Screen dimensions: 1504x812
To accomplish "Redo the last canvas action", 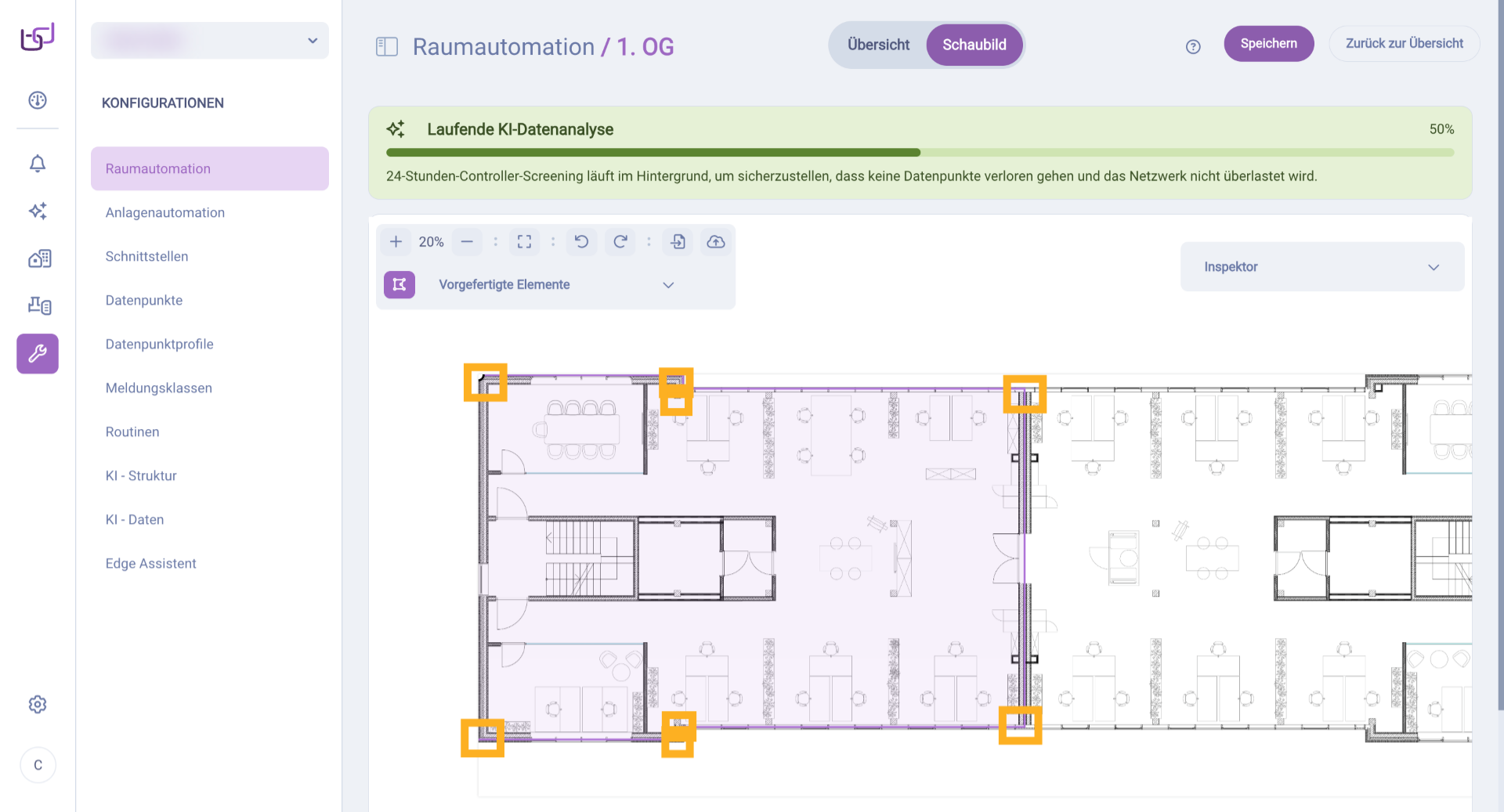I will tap(620, 242).
